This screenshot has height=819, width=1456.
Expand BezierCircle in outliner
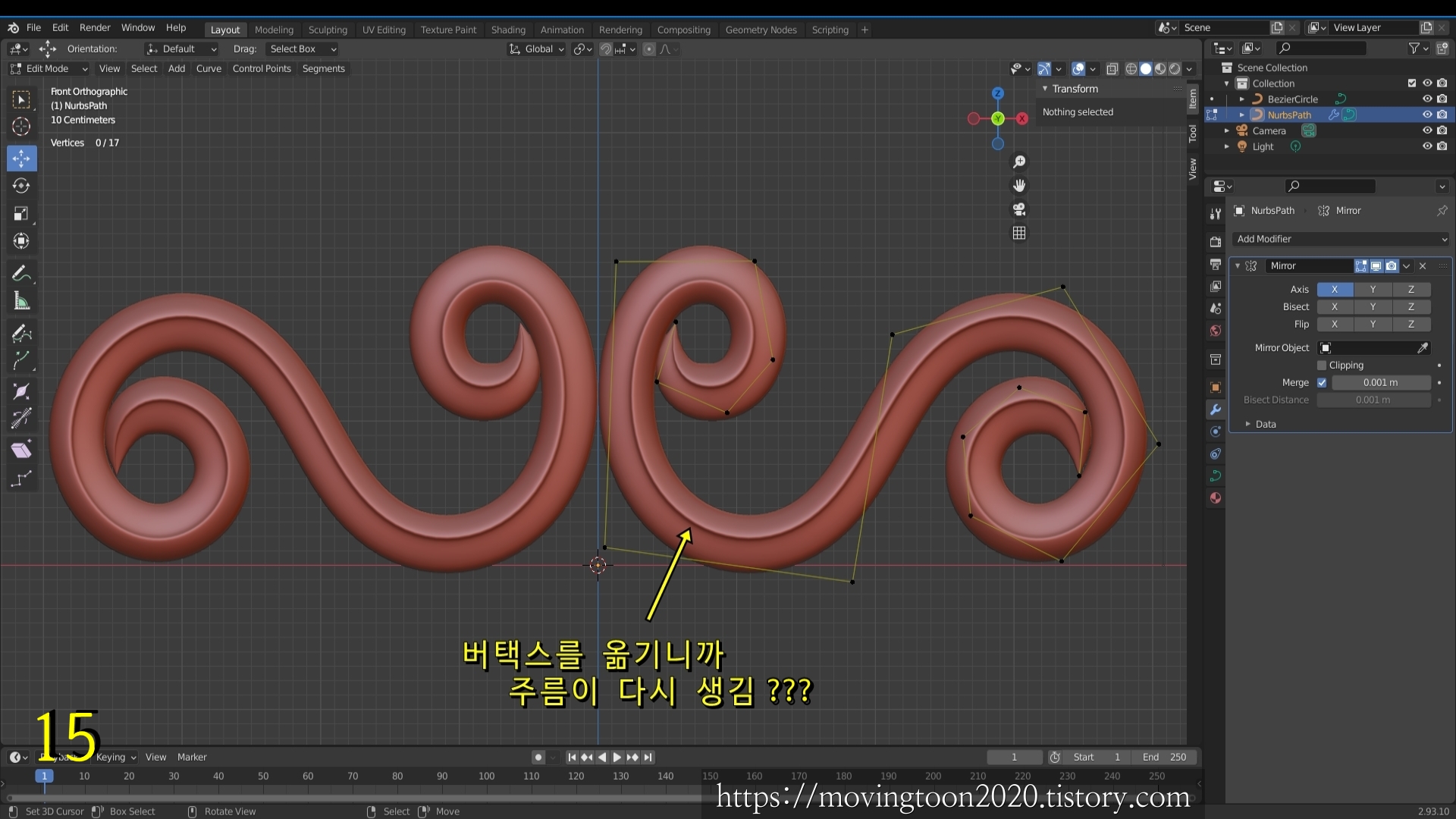1242,99
